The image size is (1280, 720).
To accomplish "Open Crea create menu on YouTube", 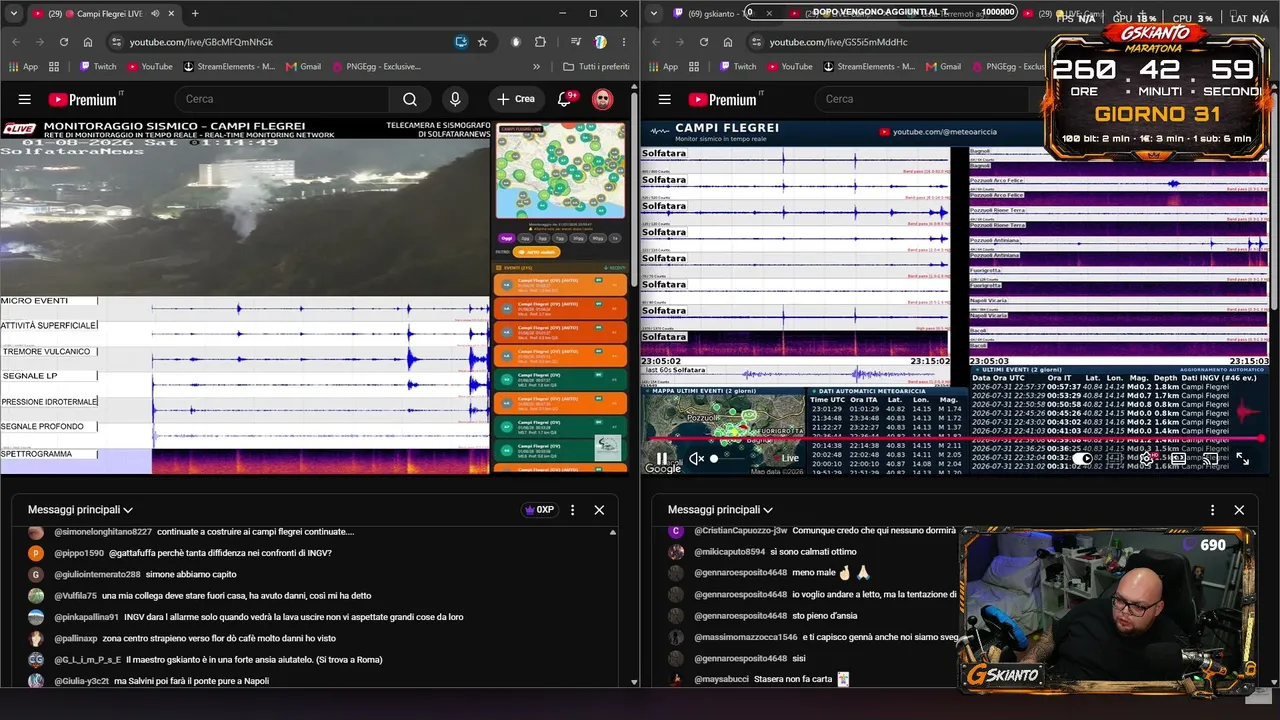I will coord(516,99).
